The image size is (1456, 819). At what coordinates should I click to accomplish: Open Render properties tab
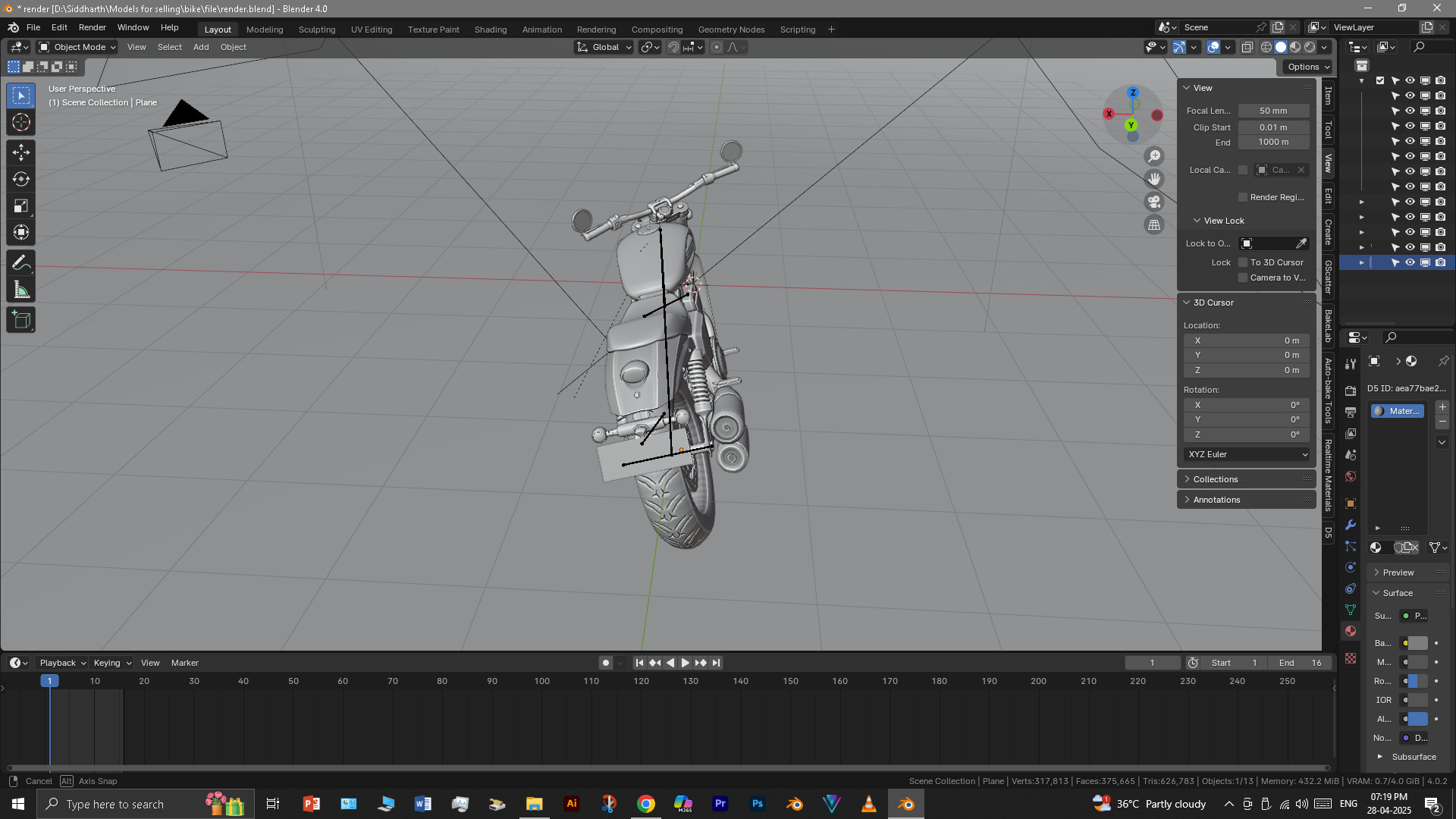[x=1351, y=391]
